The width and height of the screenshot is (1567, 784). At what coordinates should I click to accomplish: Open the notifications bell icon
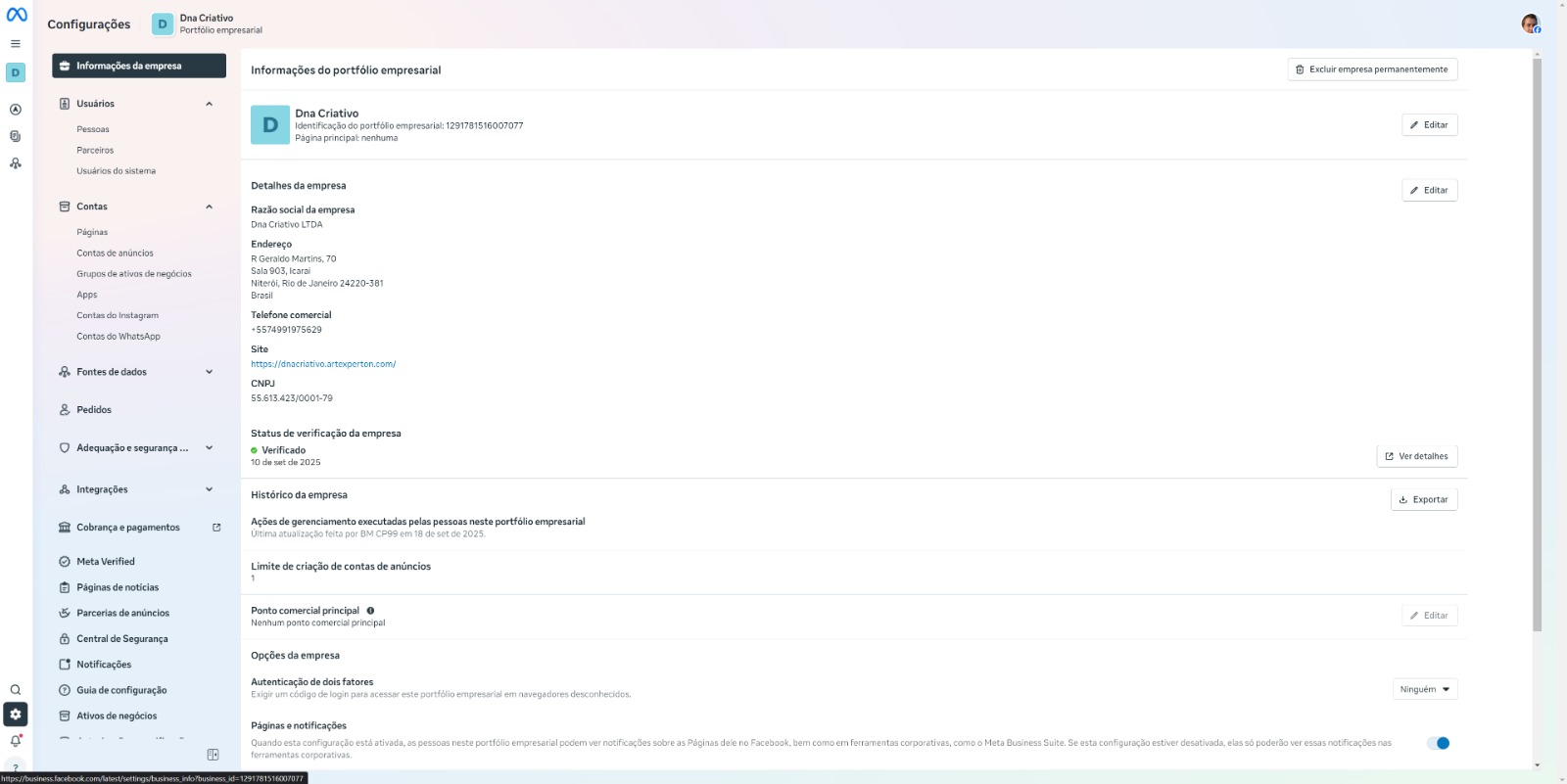pos(16,741)
